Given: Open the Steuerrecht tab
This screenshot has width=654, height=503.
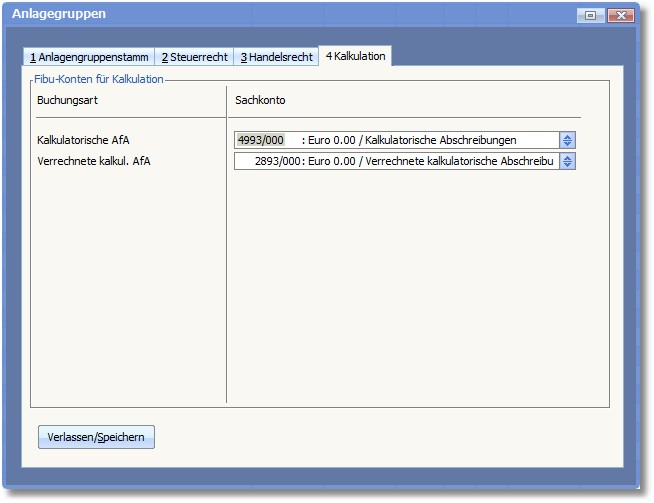Looking at the screenshot, I should (x=194, y=57).
